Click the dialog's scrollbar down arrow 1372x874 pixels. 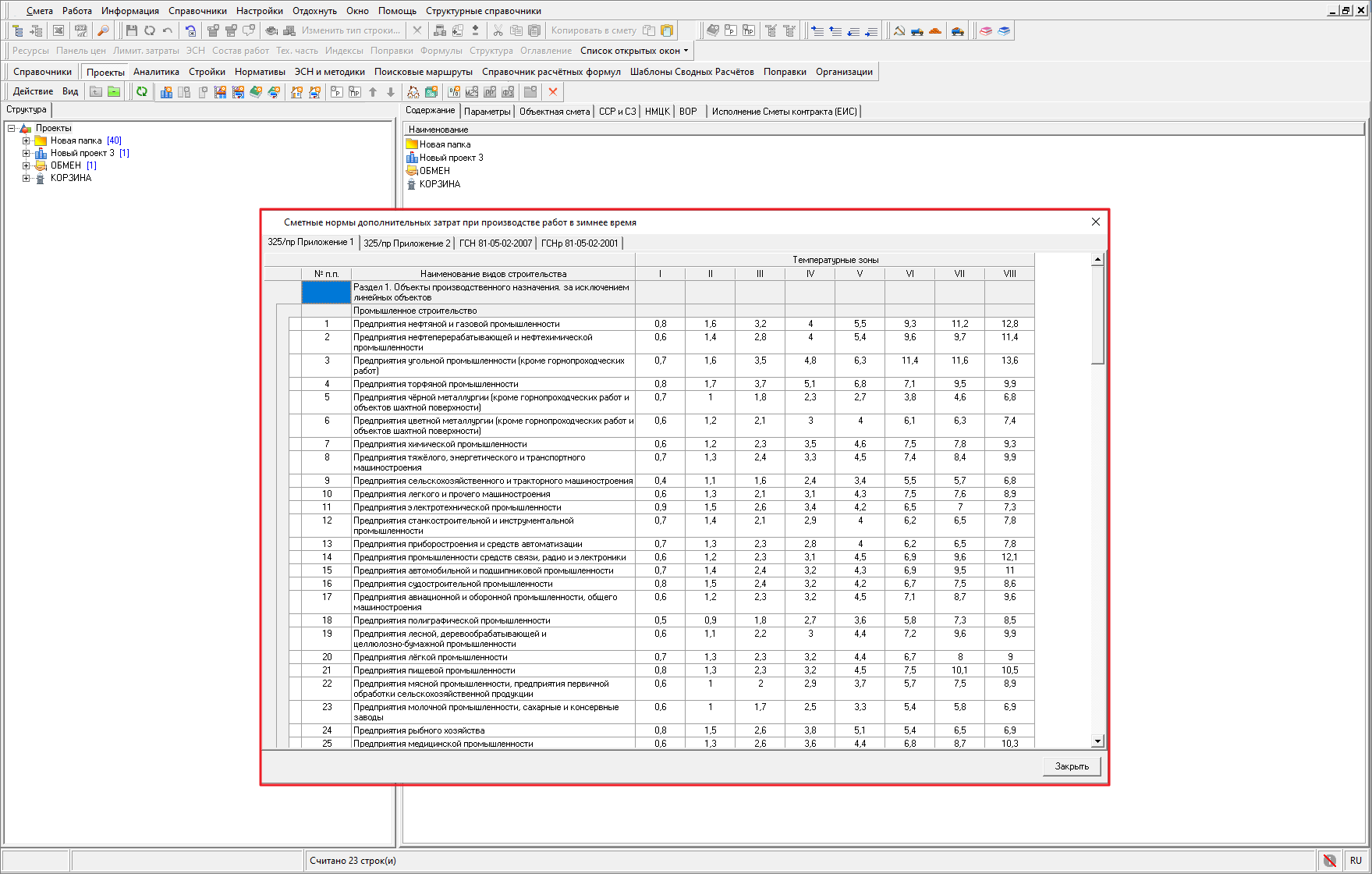tap(1097, 741)
